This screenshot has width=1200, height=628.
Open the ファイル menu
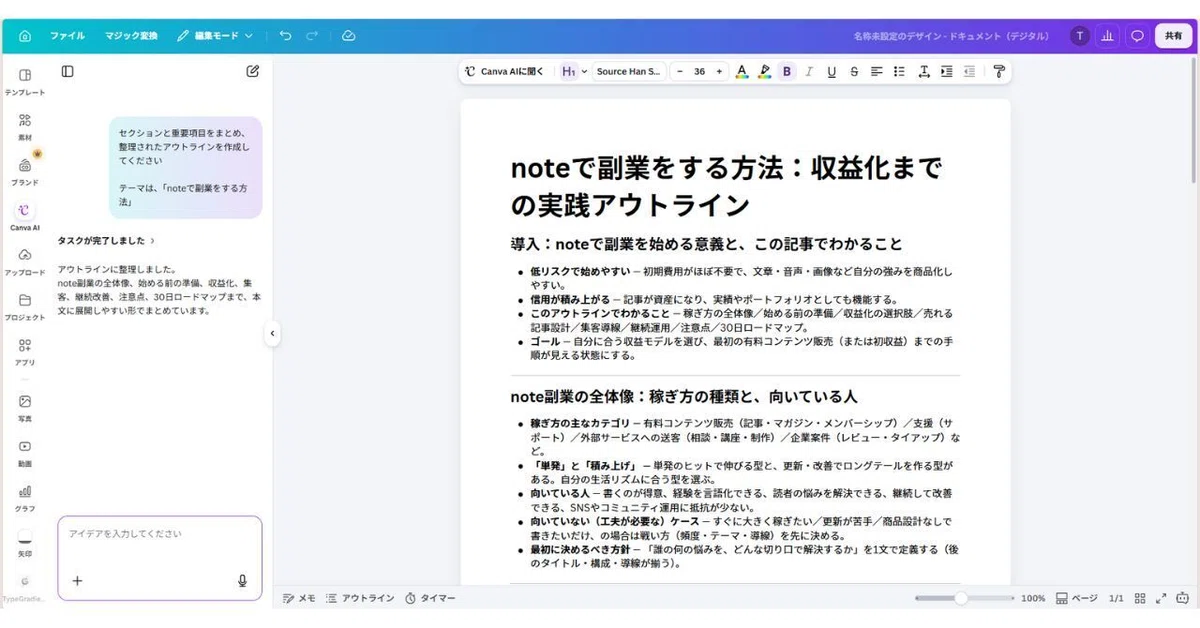click(67, 36)
